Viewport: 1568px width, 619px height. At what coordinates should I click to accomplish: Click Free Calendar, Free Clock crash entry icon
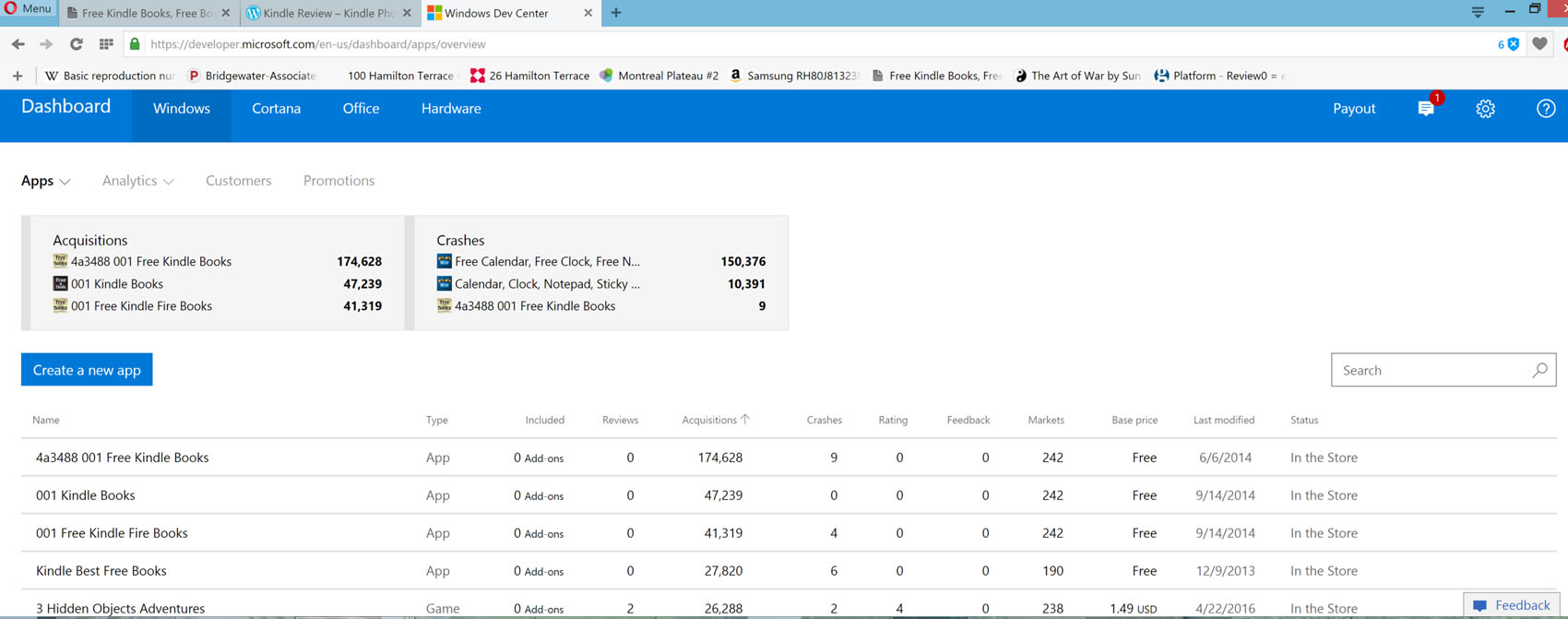444,261
